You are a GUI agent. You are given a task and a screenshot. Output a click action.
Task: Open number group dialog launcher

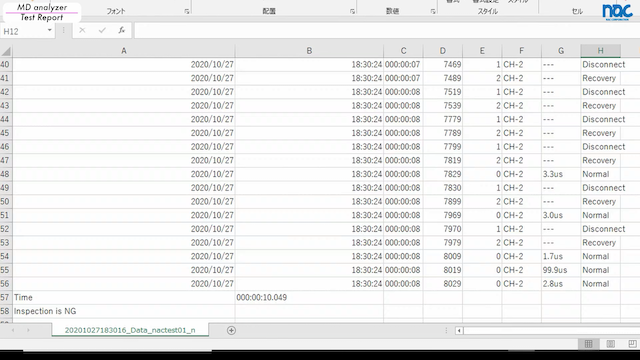click(x=433, y=11)
